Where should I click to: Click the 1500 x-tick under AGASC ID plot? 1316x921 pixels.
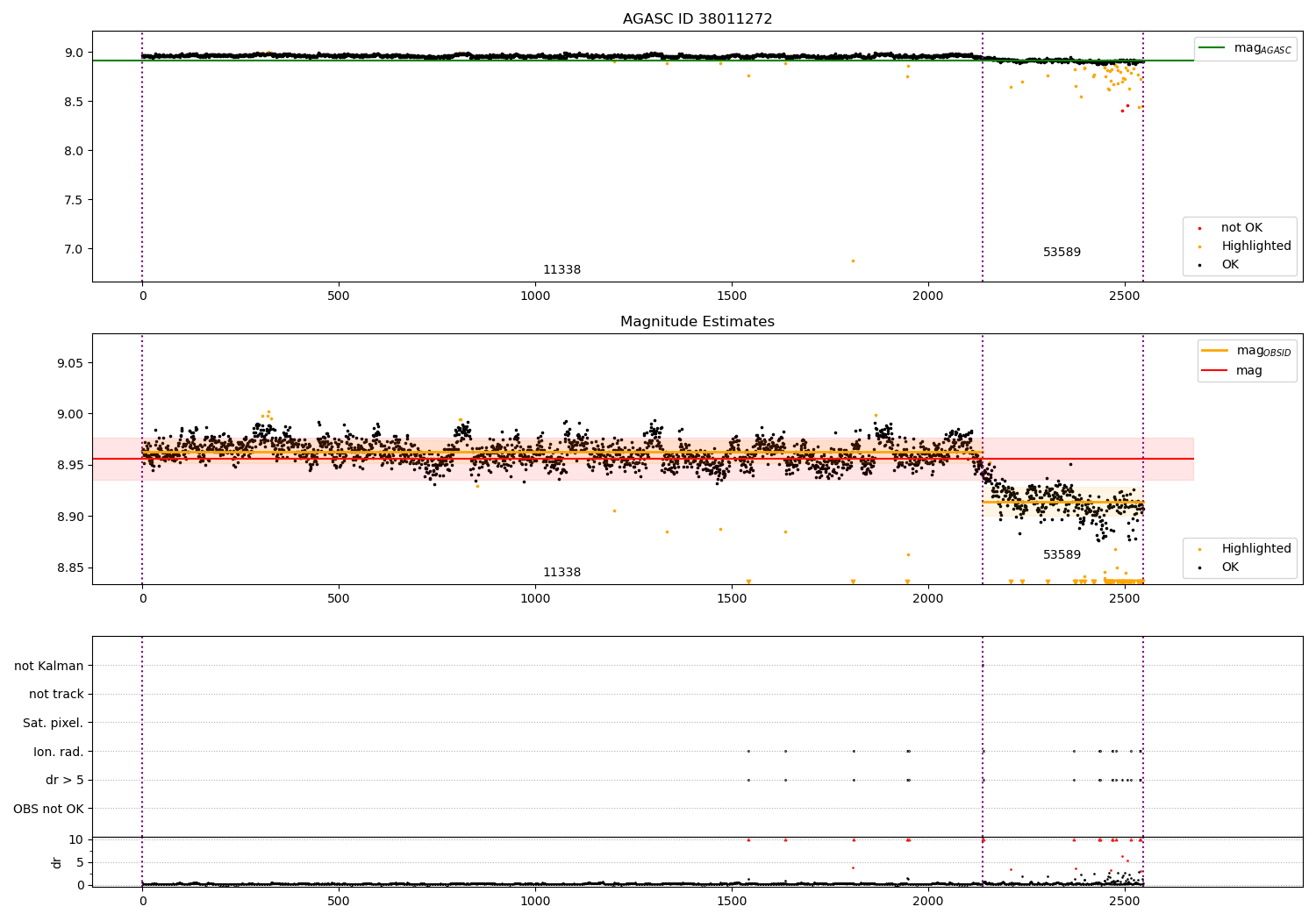tap(732, 296)
